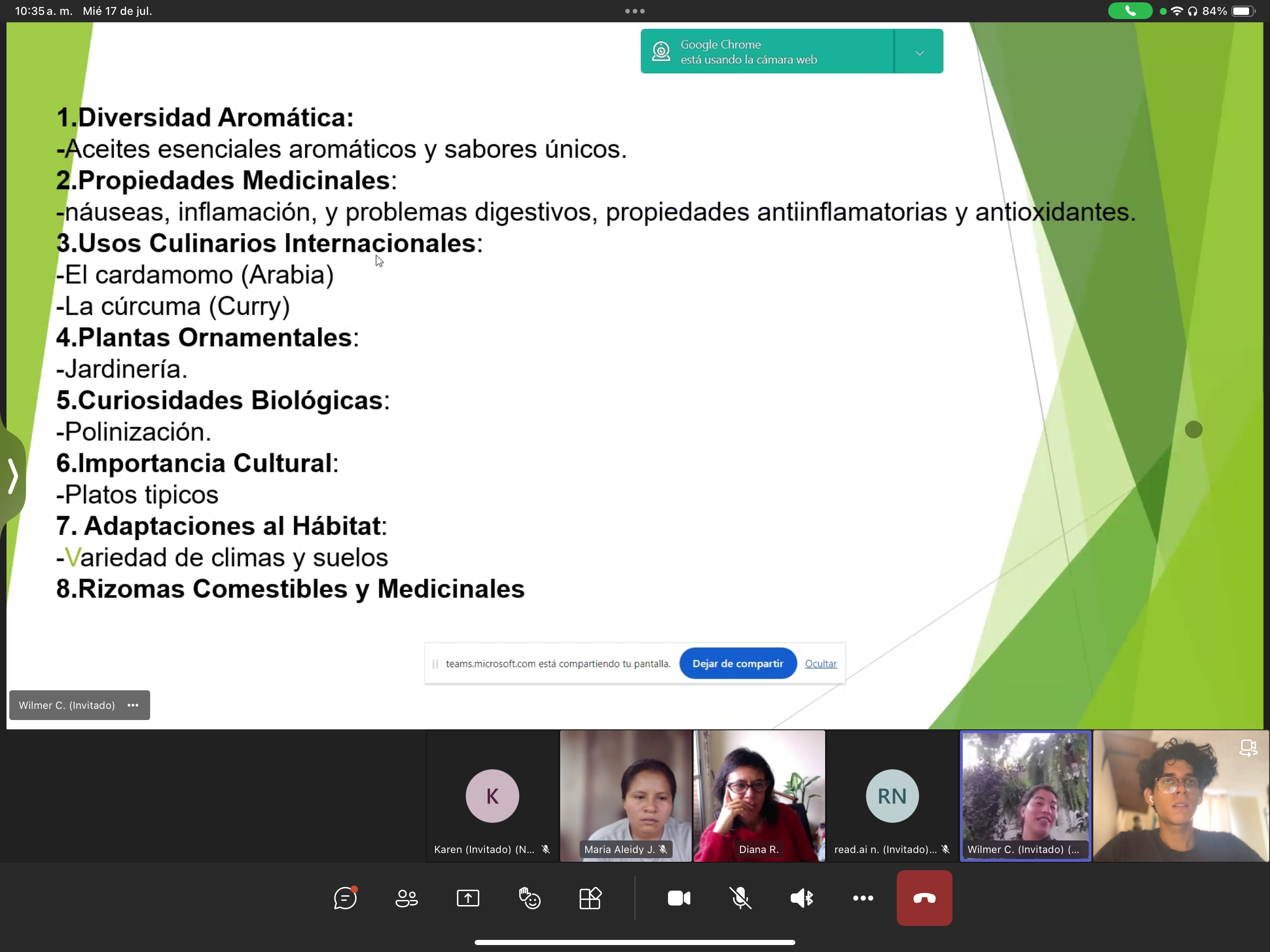Click Dejar de compartir button

pyautogui.click(x=738, y=663)
